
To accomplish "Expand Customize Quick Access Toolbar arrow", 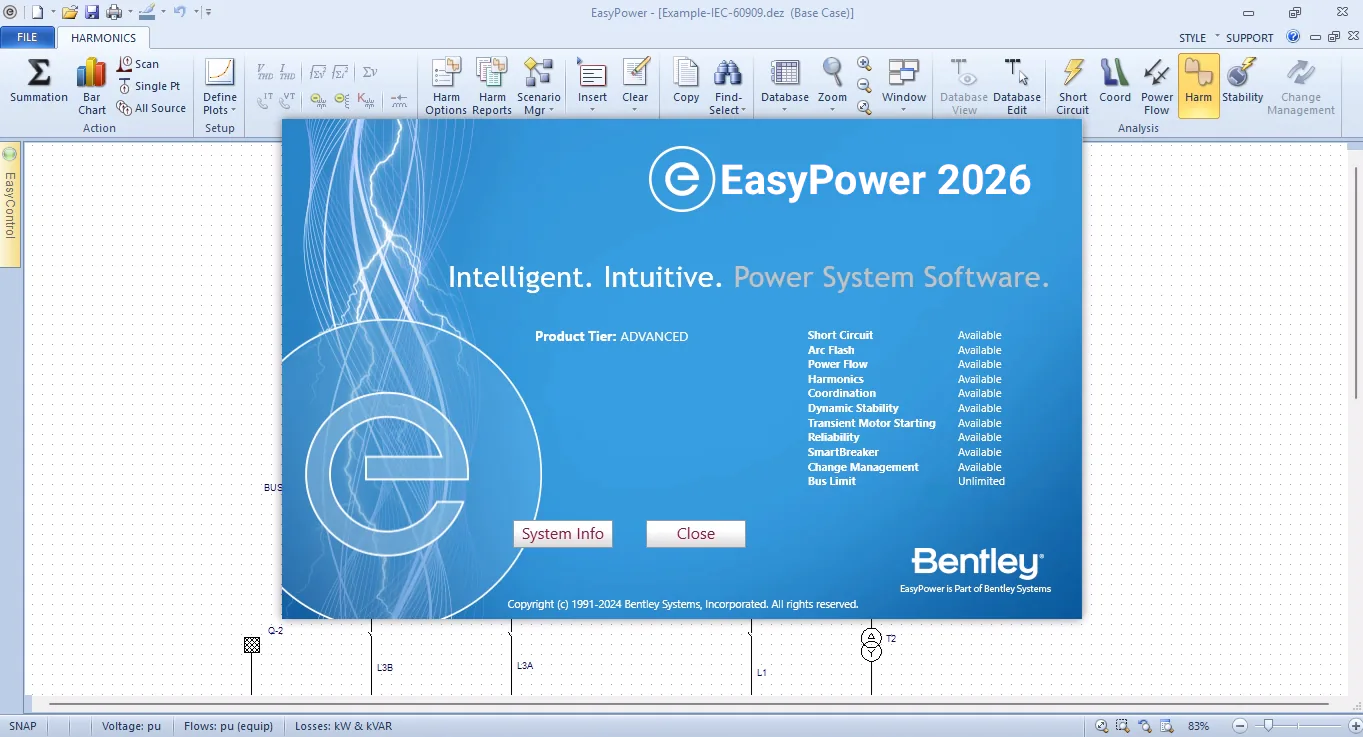I will coord(209,12).
